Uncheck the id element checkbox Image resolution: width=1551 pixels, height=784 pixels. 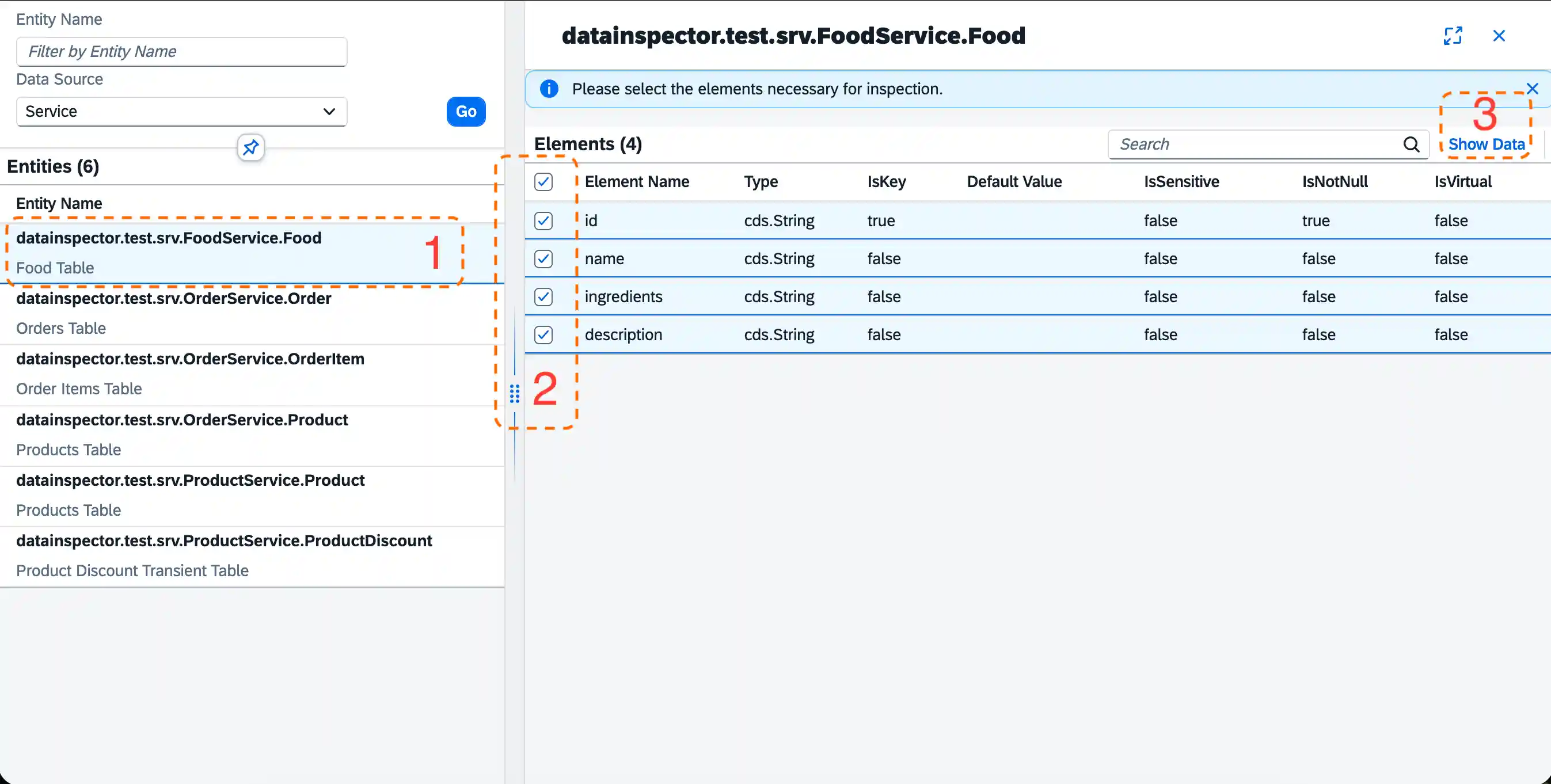pyautogui.click(x=543, y=220)
